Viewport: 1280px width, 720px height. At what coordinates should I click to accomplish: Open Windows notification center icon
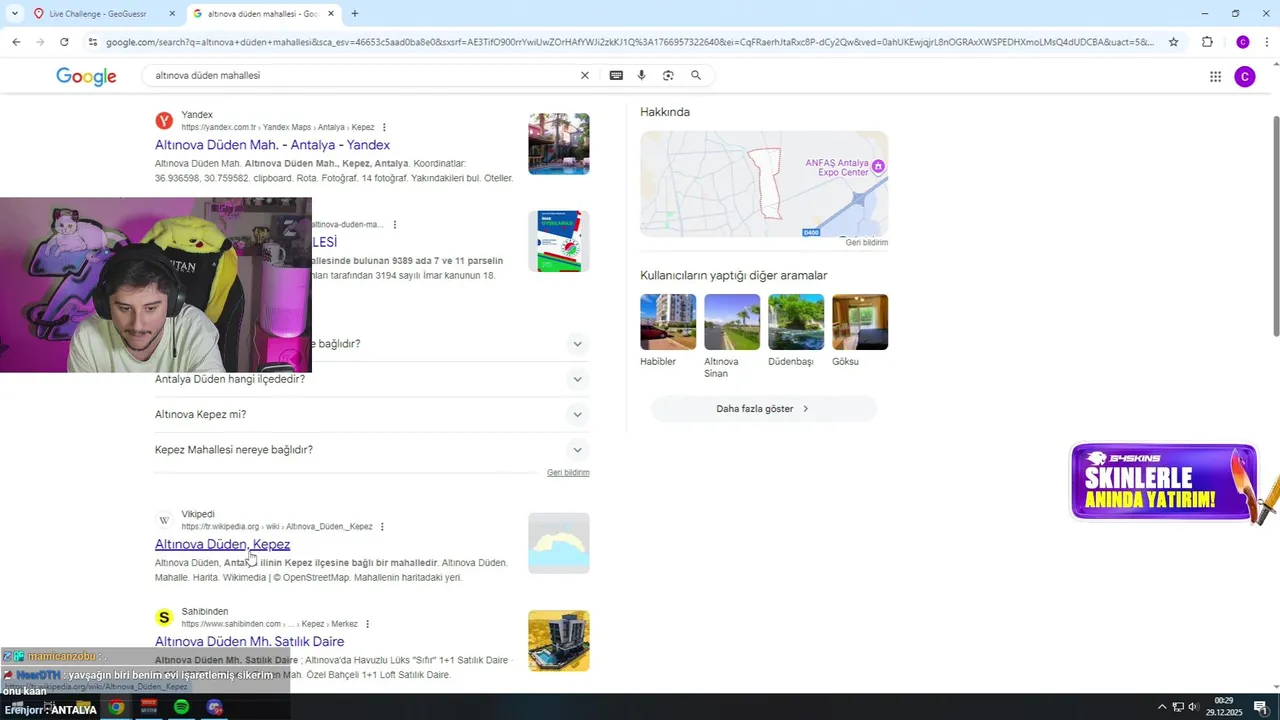(x=1261, y=707)
